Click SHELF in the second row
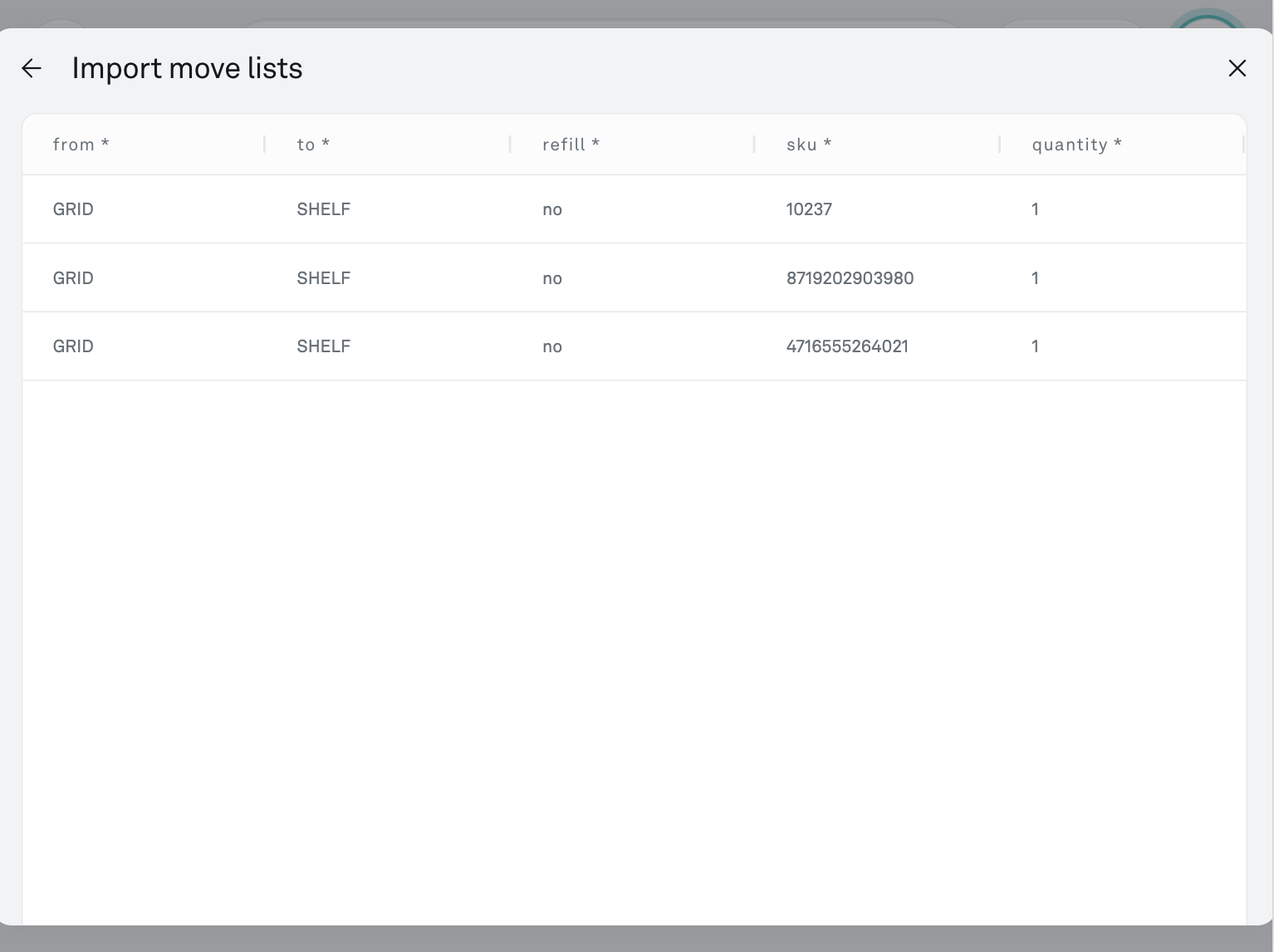 323,278
